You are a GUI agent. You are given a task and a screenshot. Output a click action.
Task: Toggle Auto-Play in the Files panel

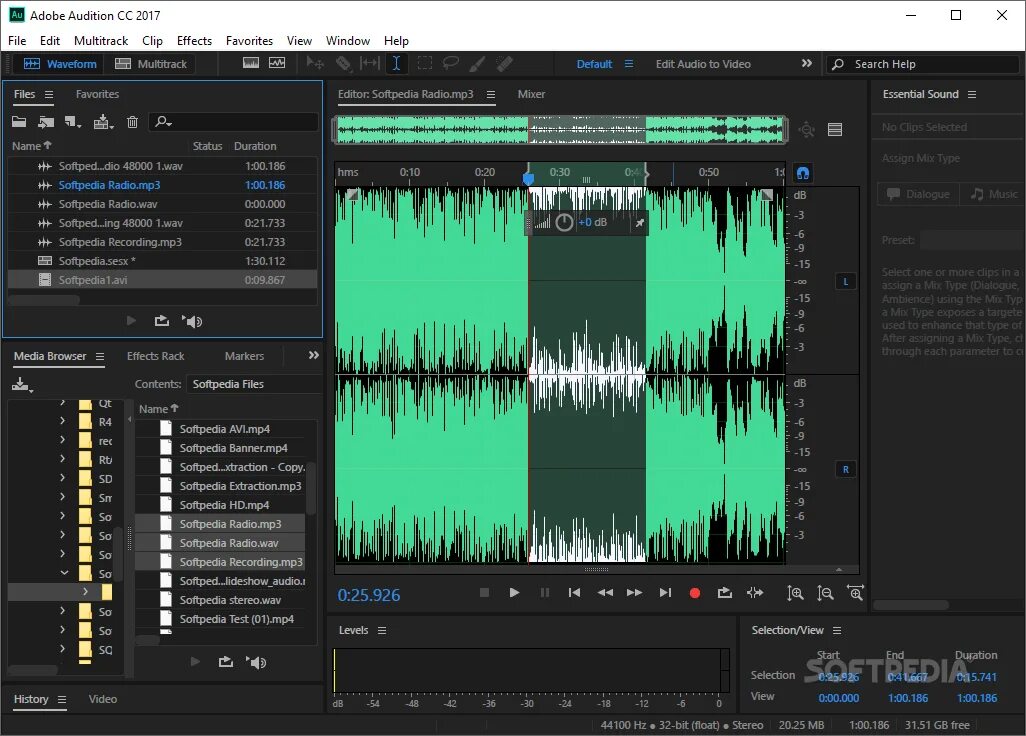[193, 321]
